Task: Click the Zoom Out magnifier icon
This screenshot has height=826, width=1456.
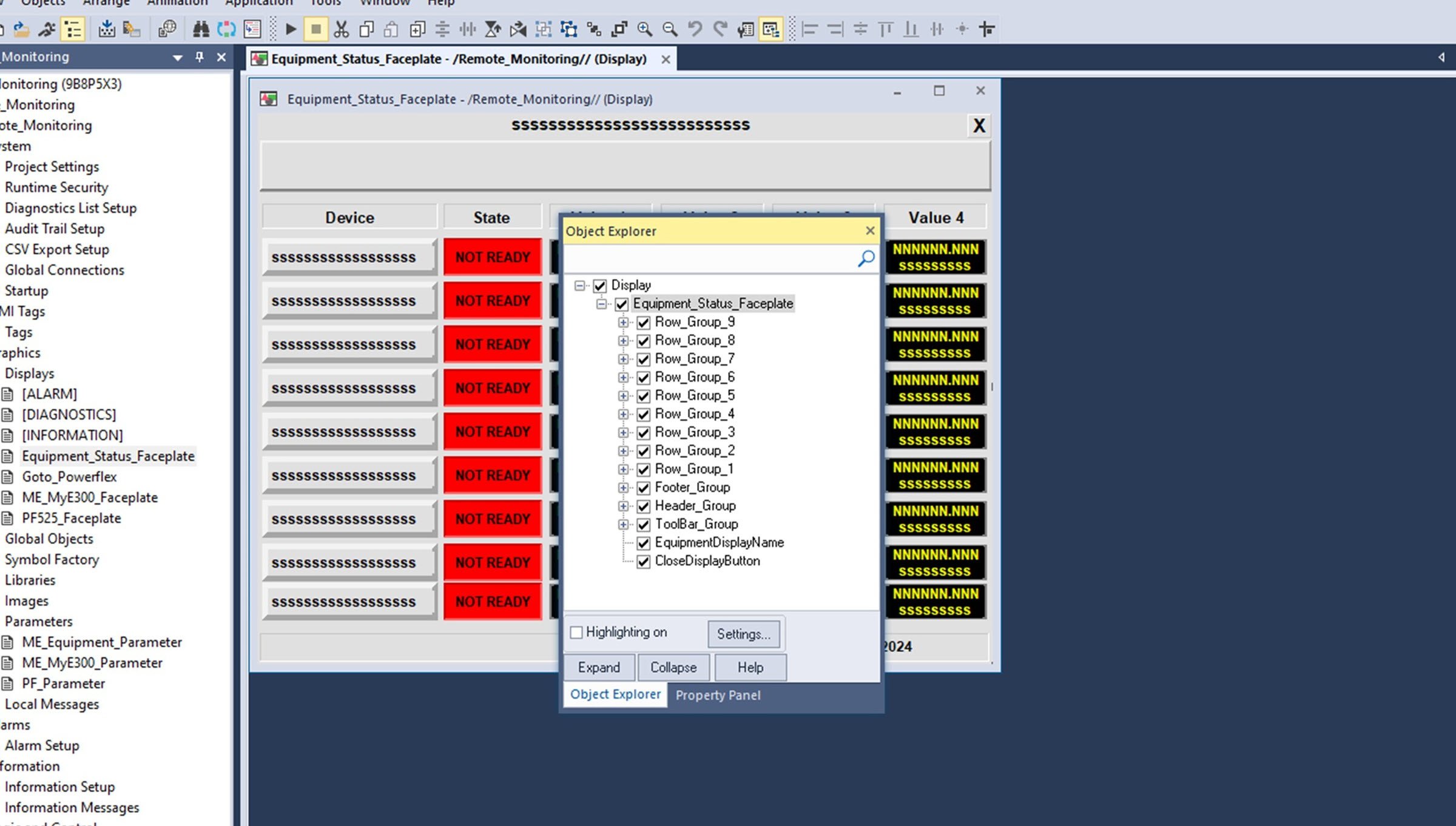Action: (x=670, y=29)
